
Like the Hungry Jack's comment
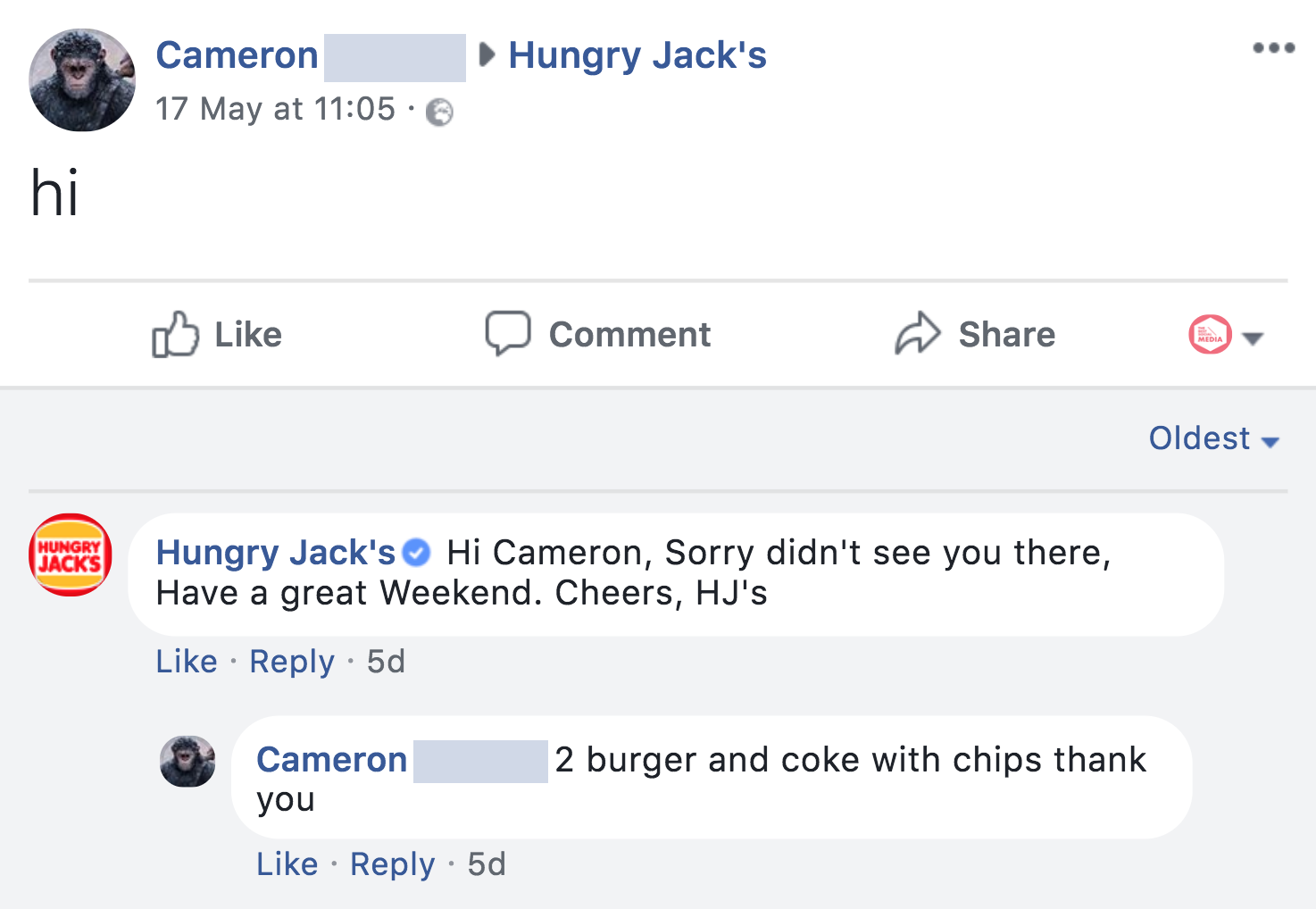point(187,662)
